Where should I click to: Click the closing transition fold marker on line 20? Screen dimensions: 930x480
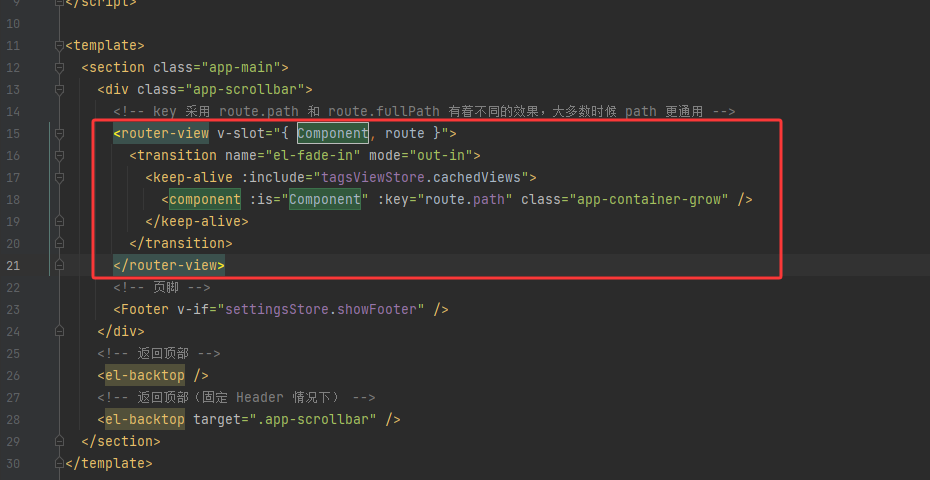(x=59, y=243)
